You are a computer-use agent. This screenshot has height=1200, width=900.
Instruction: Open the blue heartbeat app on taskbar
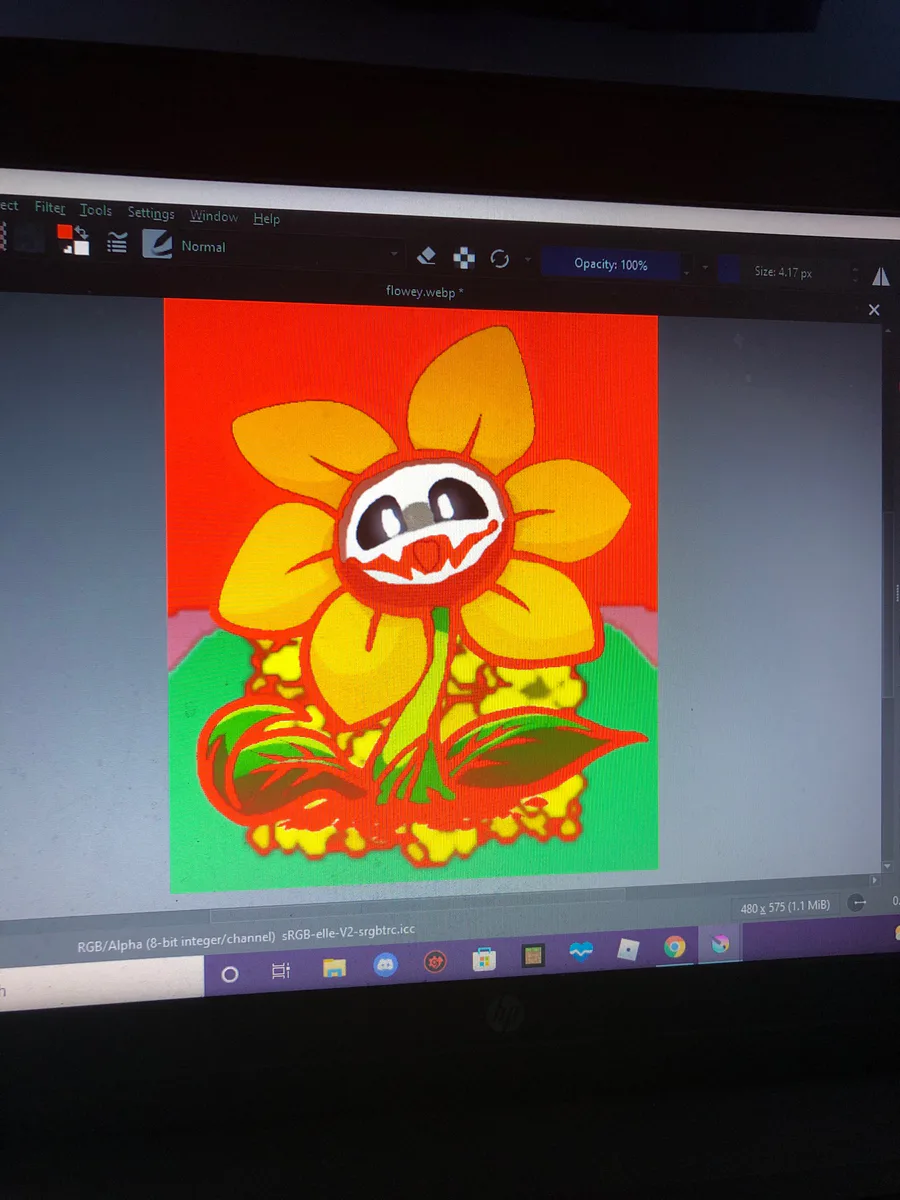tap(581, 953)
